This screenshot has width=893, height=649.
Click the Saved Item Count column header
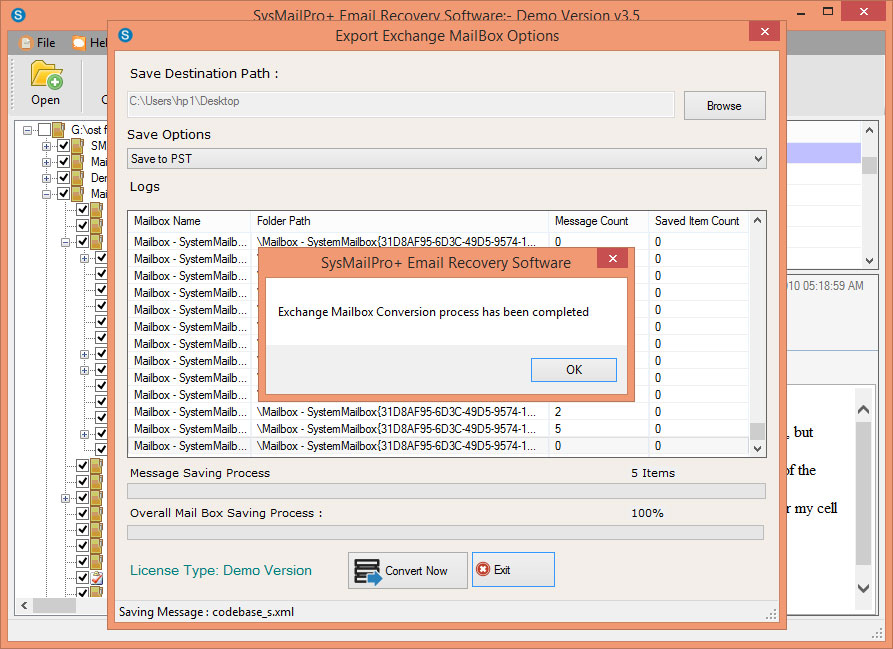[x=698, y=221]
